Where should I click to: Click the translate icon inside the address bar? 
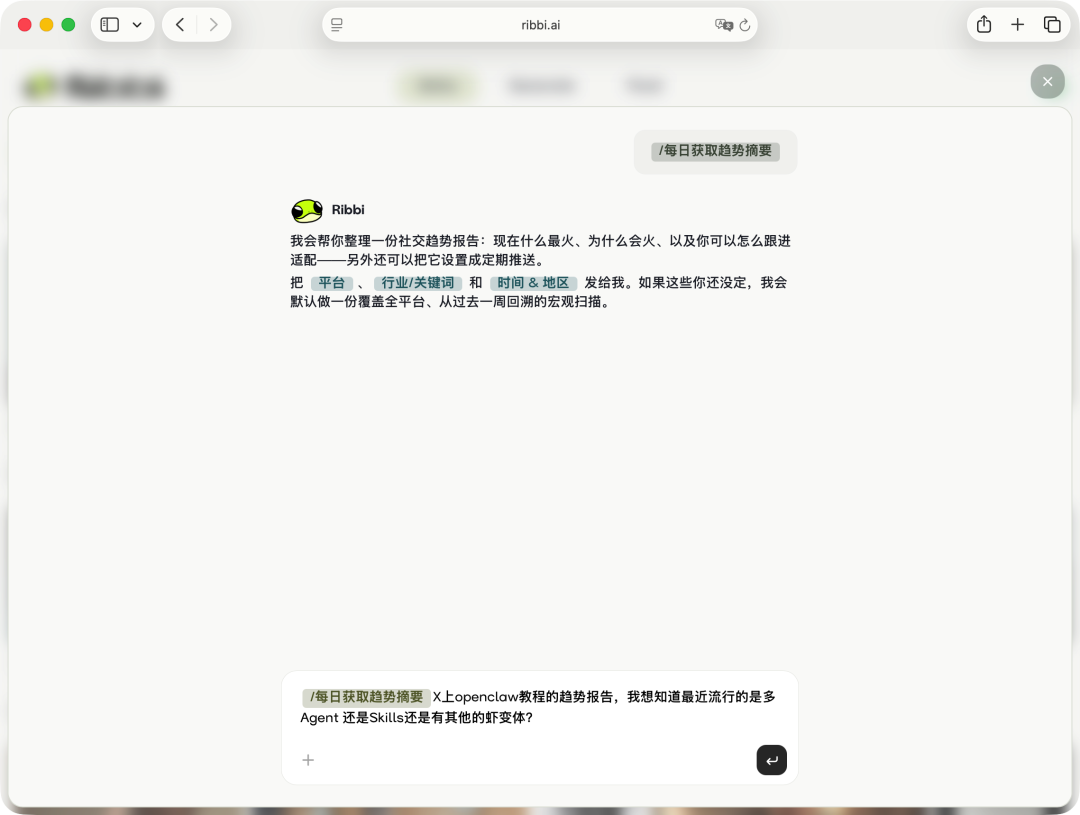point(725,24)
